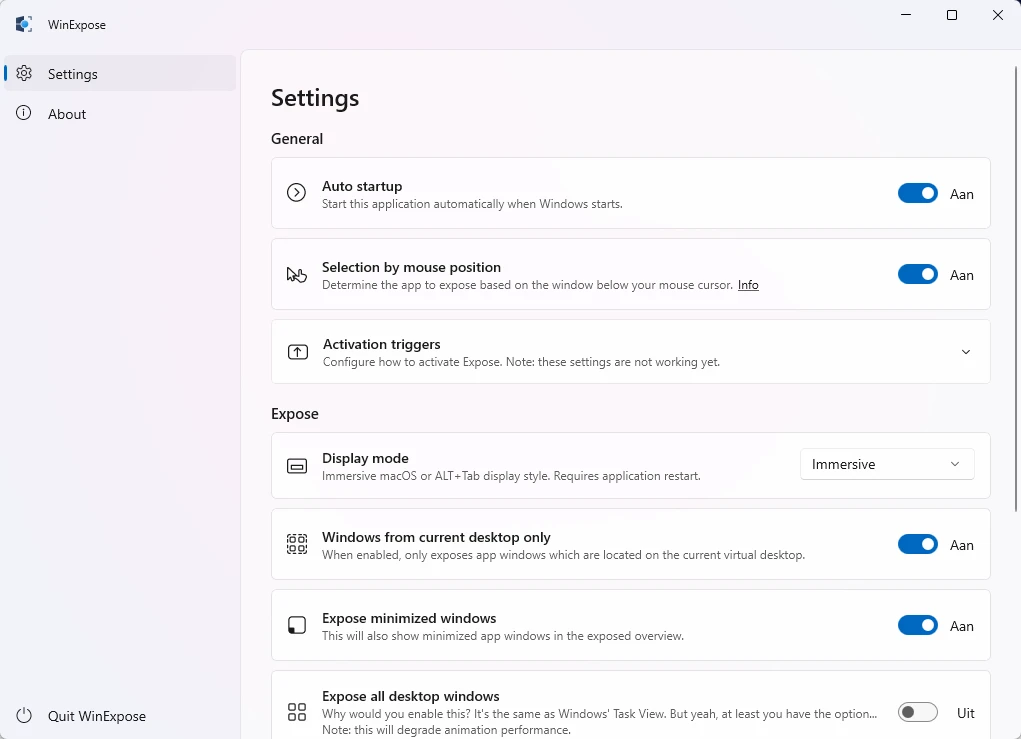Click the Display mode title text
1021x739 pixels.
(365, 458)
